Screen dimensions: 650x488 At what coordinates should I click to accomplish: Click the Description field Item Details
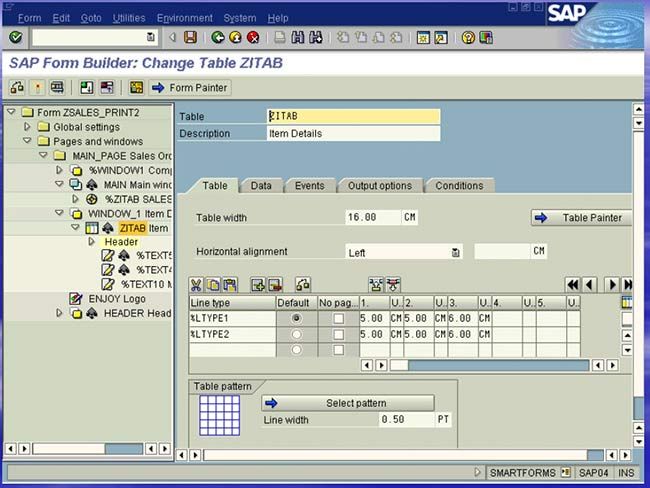pos(353,134)
